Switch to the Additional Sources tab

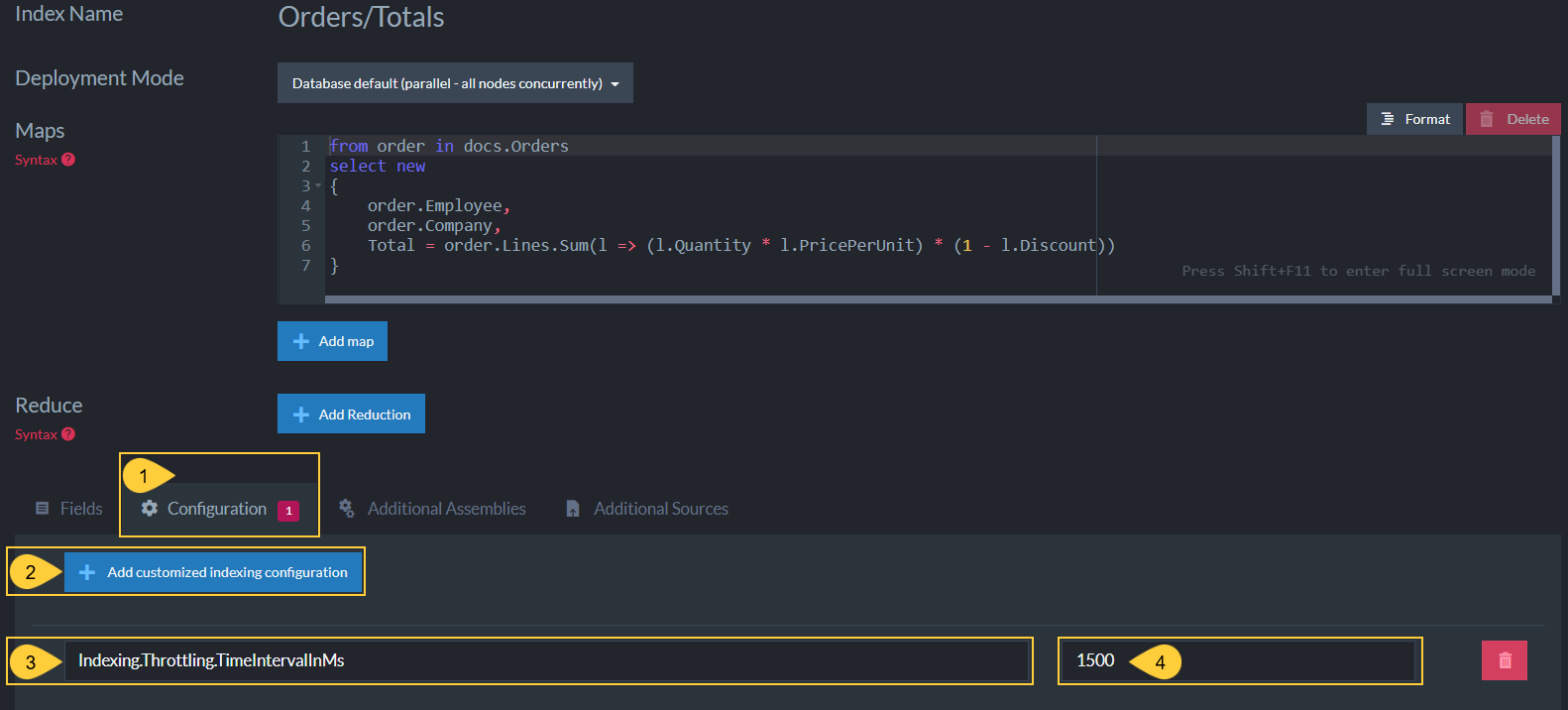click(x=646, y=509)
